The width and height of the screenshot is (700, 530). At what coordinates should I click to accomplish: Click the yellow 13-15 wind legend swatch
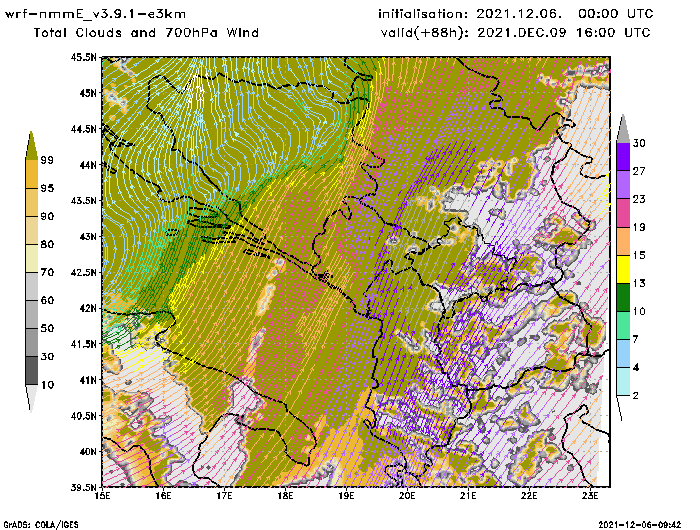[623, 269]
